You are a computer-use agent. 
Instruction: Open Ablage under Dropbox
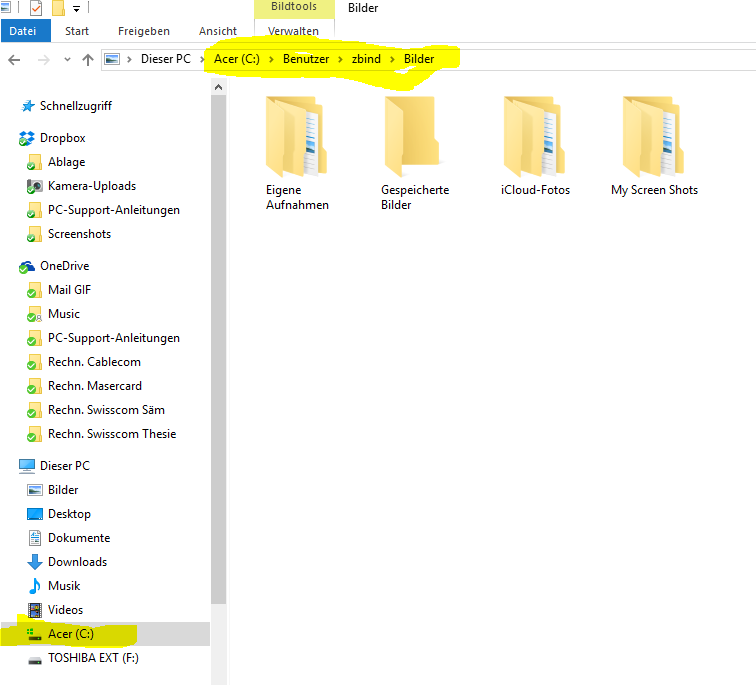(x=67, y=162)
